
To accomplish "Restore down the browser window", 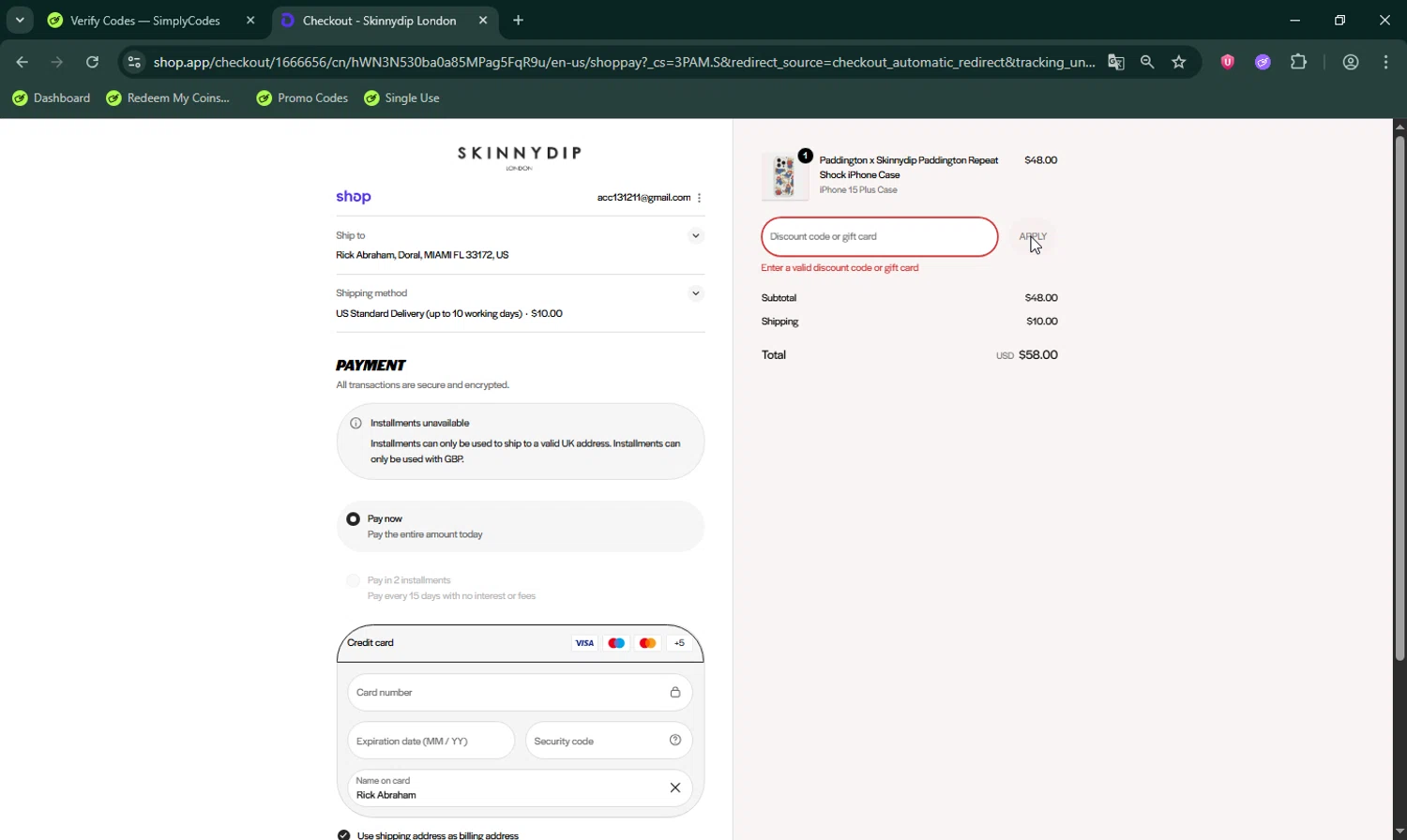I will tap(1339, 20).
